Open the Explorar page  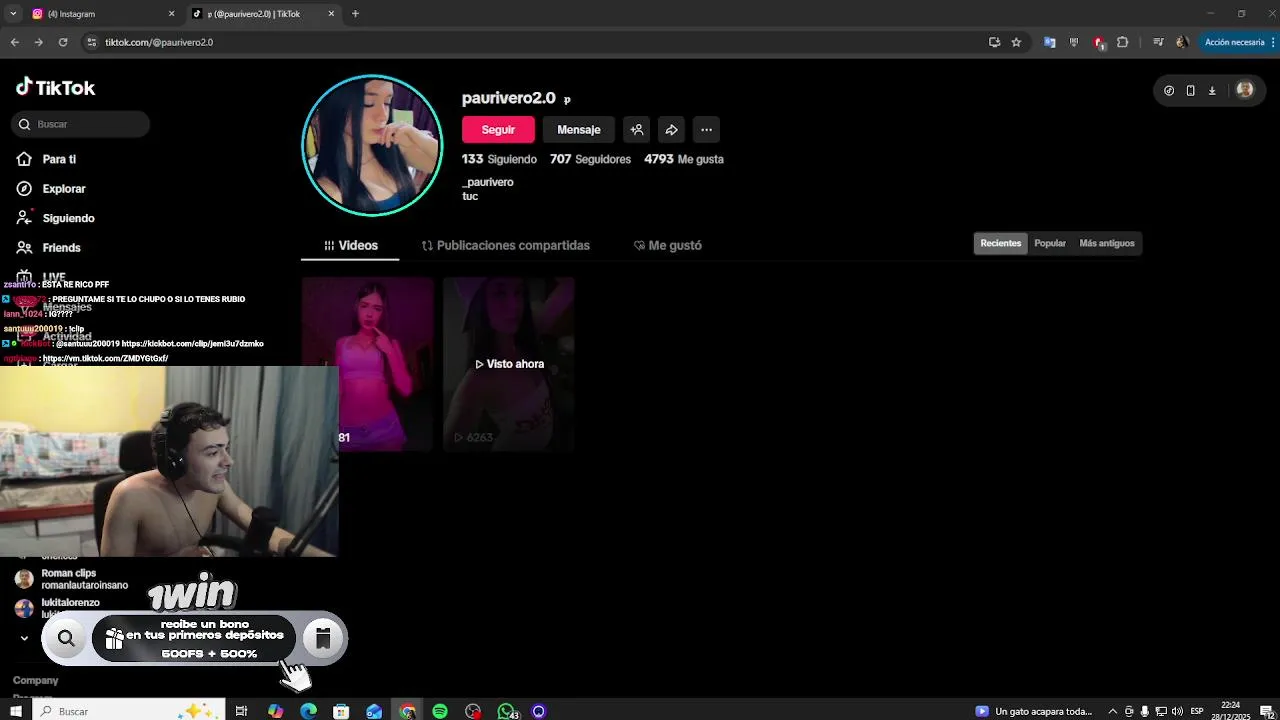64,189
